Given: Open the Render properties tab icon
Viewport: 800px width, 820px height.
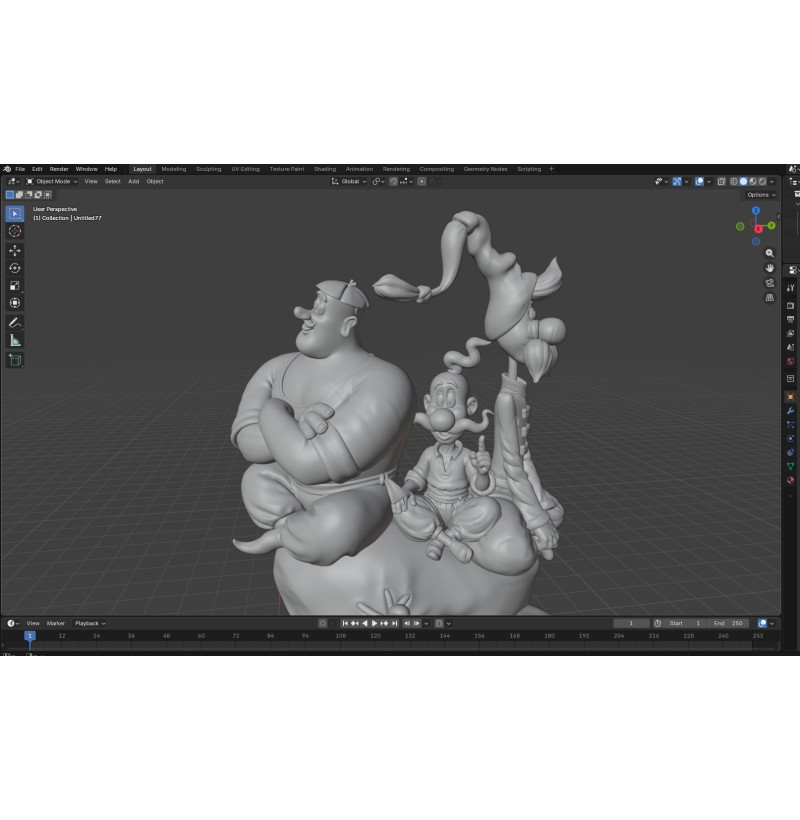Looking at the screenshot, I should (x=791, y=305).
